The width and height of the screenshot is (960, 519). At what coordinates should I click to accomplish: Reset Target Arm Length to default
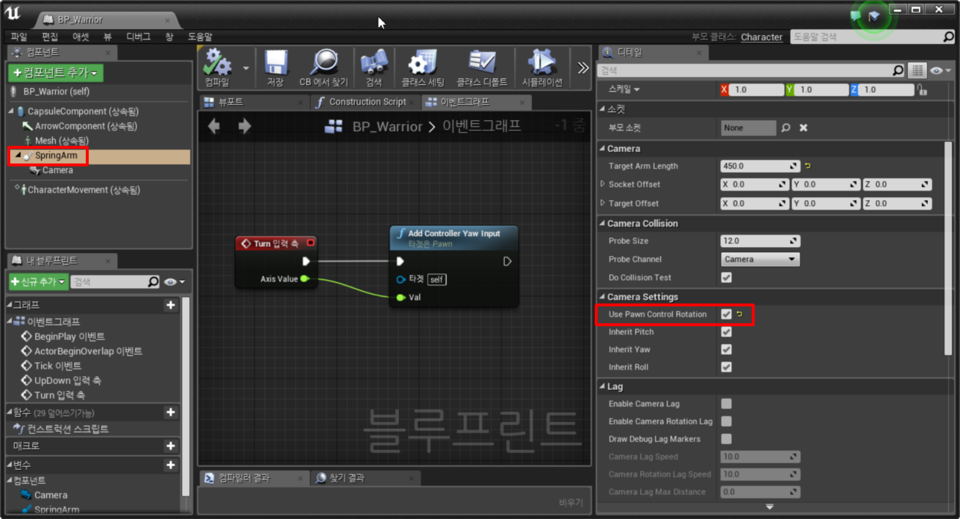click(808, 166)
